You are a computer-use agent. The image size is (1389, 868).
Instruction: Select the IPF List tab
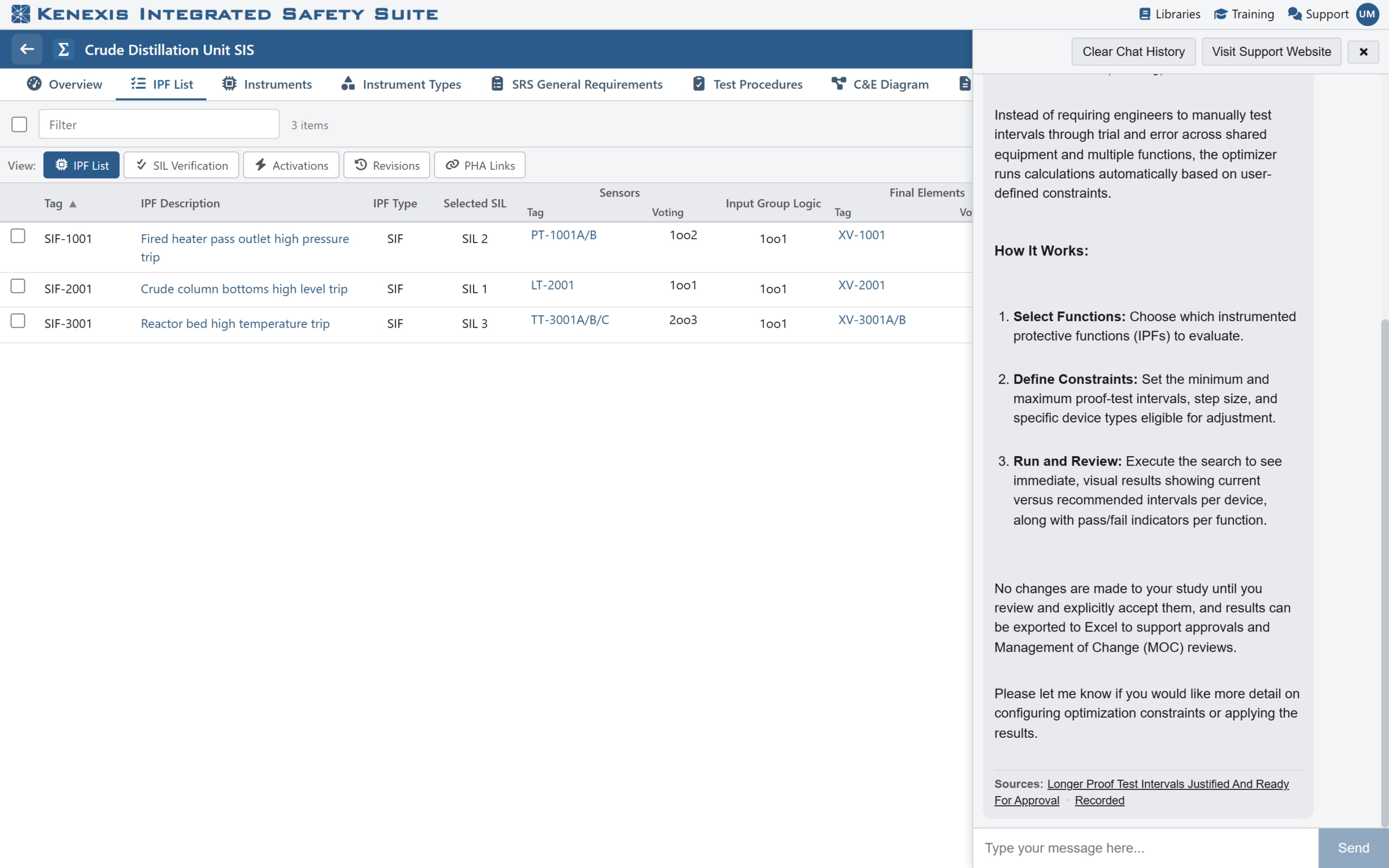point(161,84)
